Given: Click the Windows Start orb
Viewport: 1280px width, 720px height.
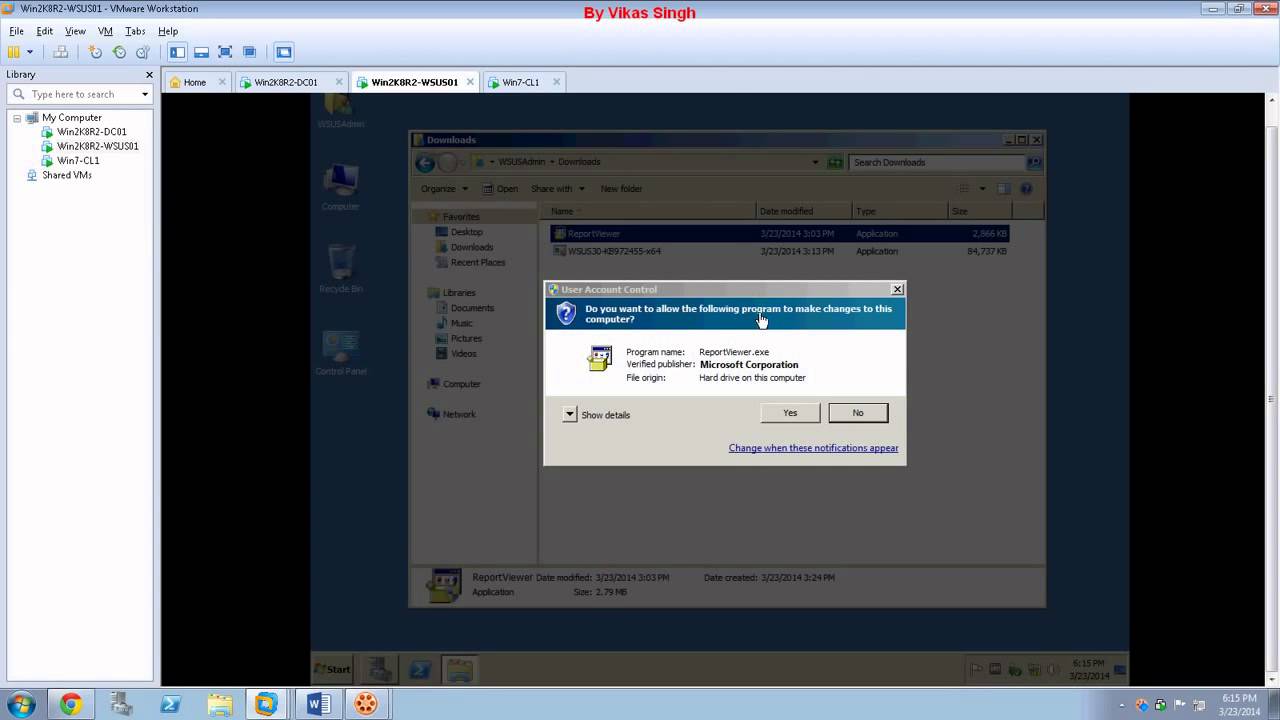Looking at the screenshot, I should point(22,705).
